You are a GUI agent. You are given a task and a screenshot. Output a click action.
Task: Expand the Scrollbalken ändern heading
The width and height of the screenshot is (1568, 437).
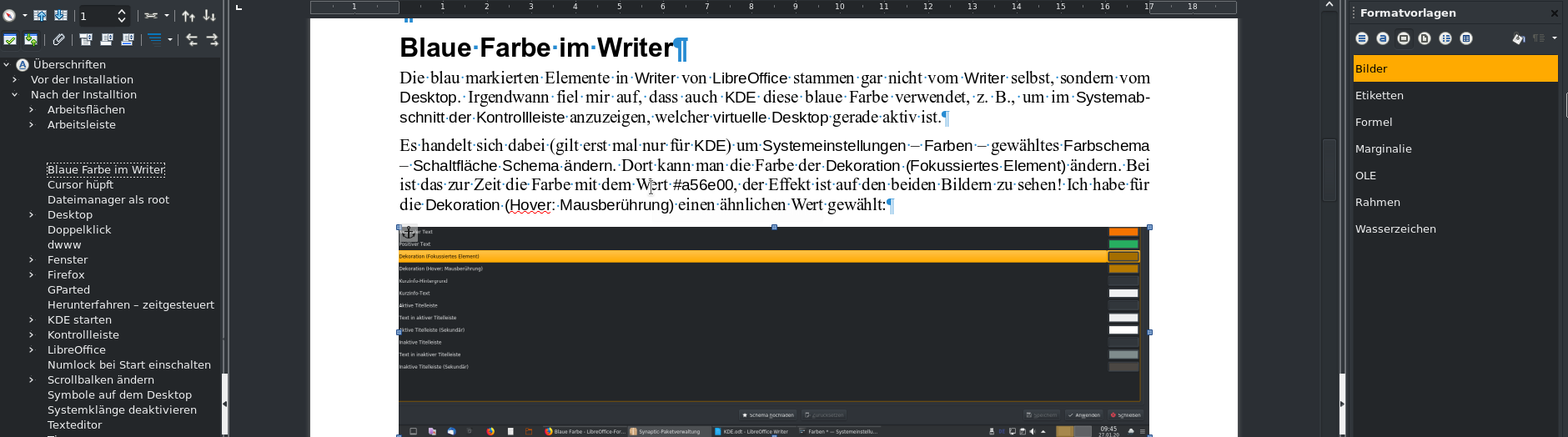[x=31, y=379]
